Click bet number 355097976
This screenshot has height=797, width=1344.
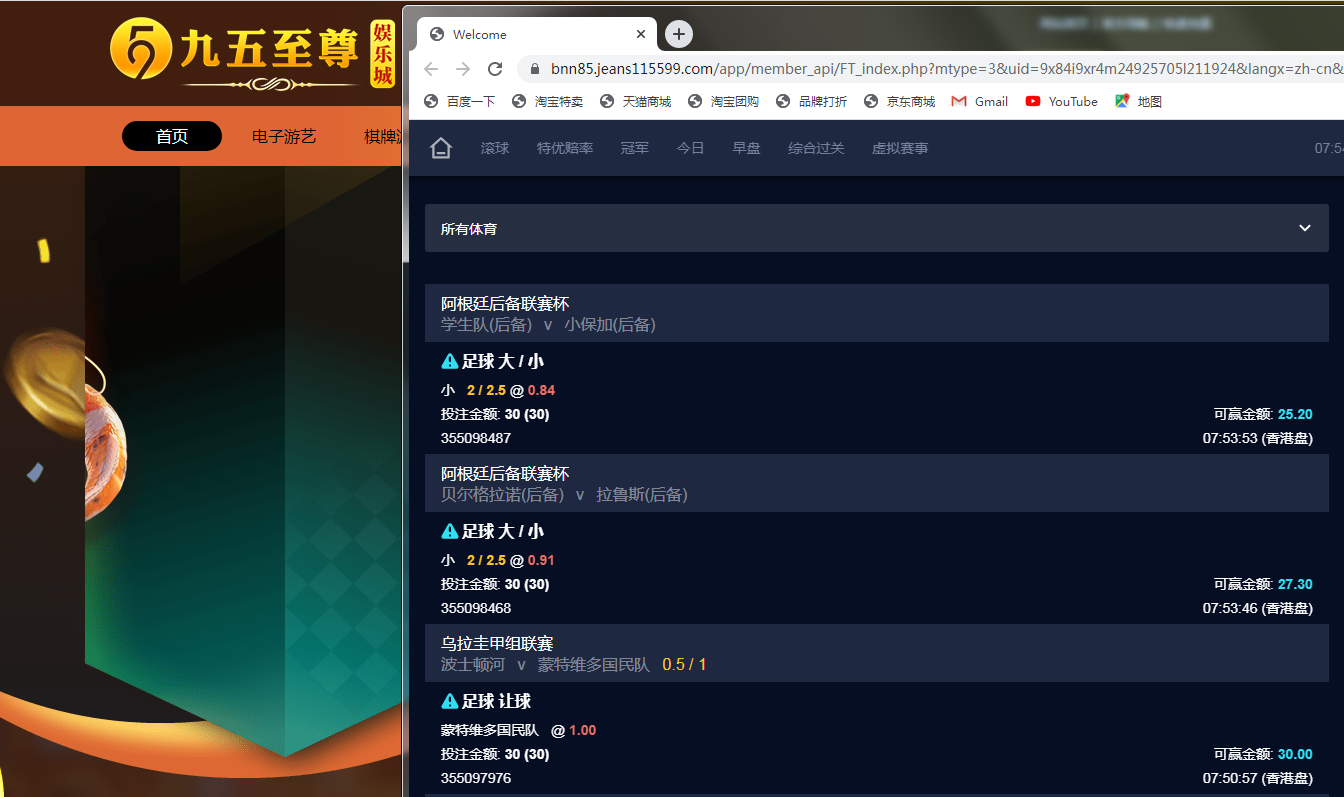pos(476,778)
